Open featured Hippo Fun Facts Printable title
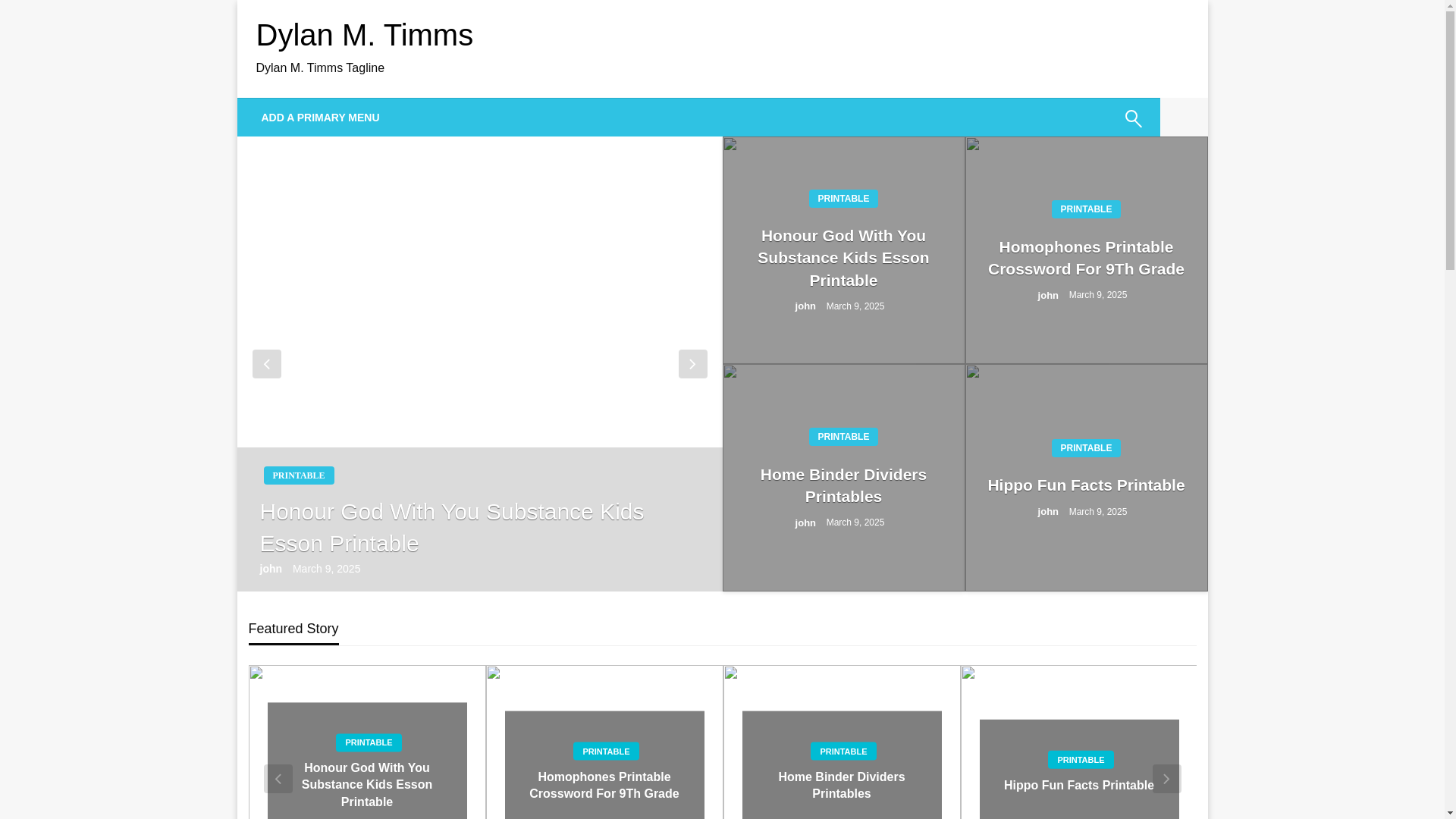 click(x=1078, y=786)
